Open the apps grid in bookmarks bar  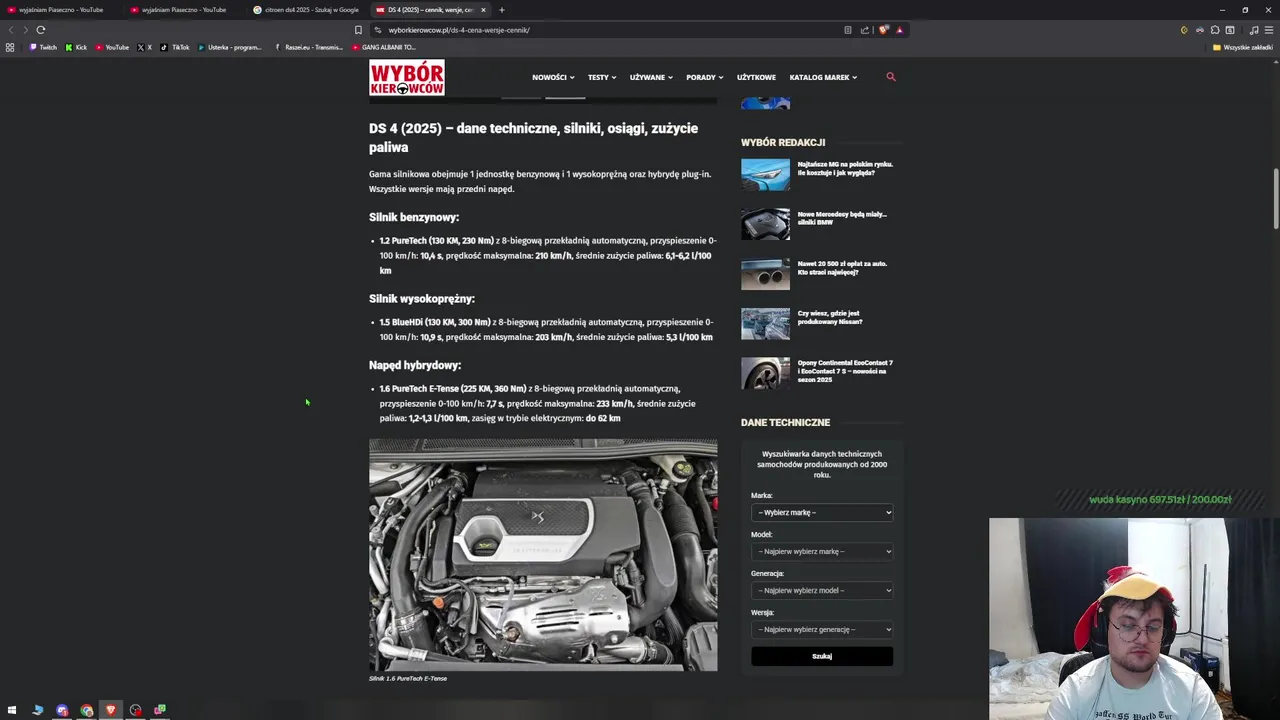coord(10,47)
